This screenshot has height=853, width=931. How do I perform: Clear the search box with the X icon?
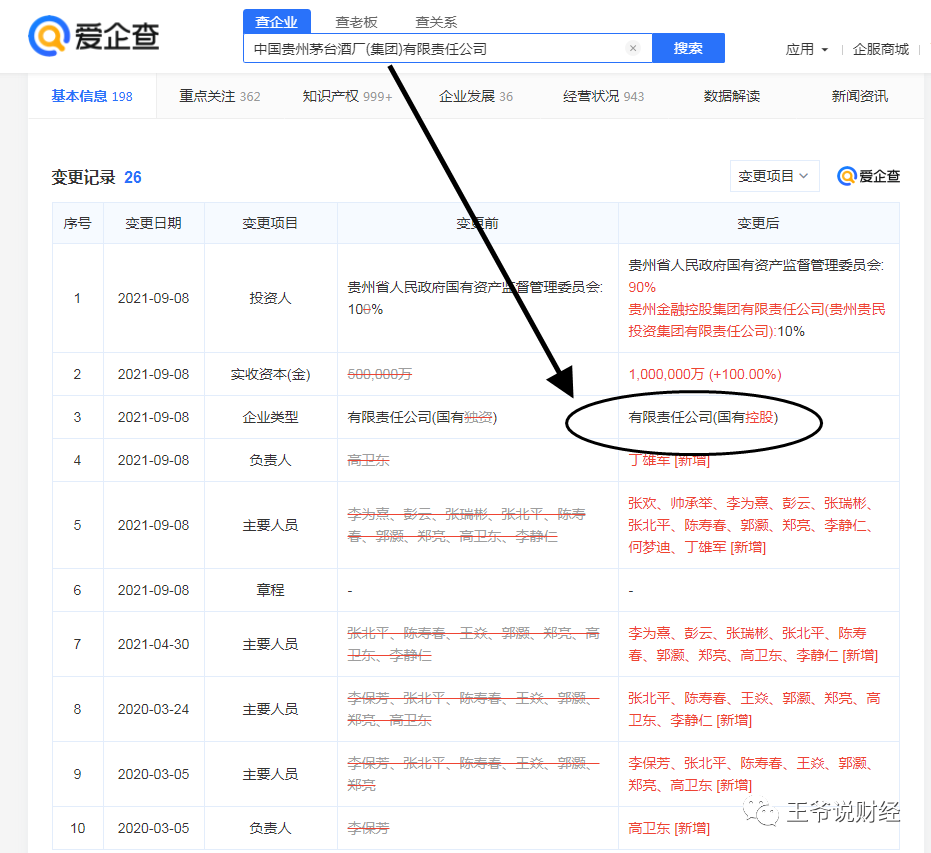point(633,48)
